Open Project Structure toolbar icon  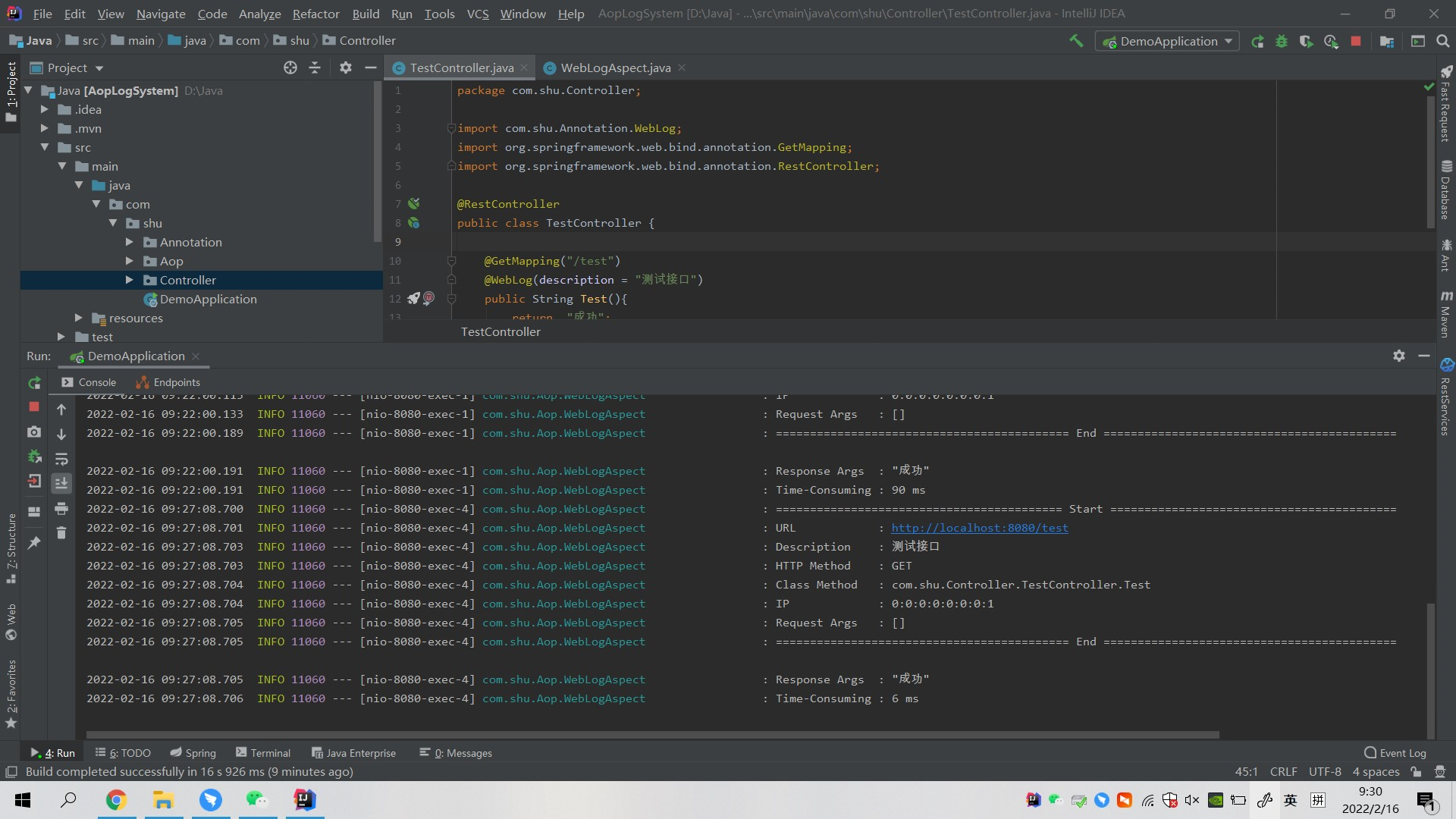(x=1387, y=41)
